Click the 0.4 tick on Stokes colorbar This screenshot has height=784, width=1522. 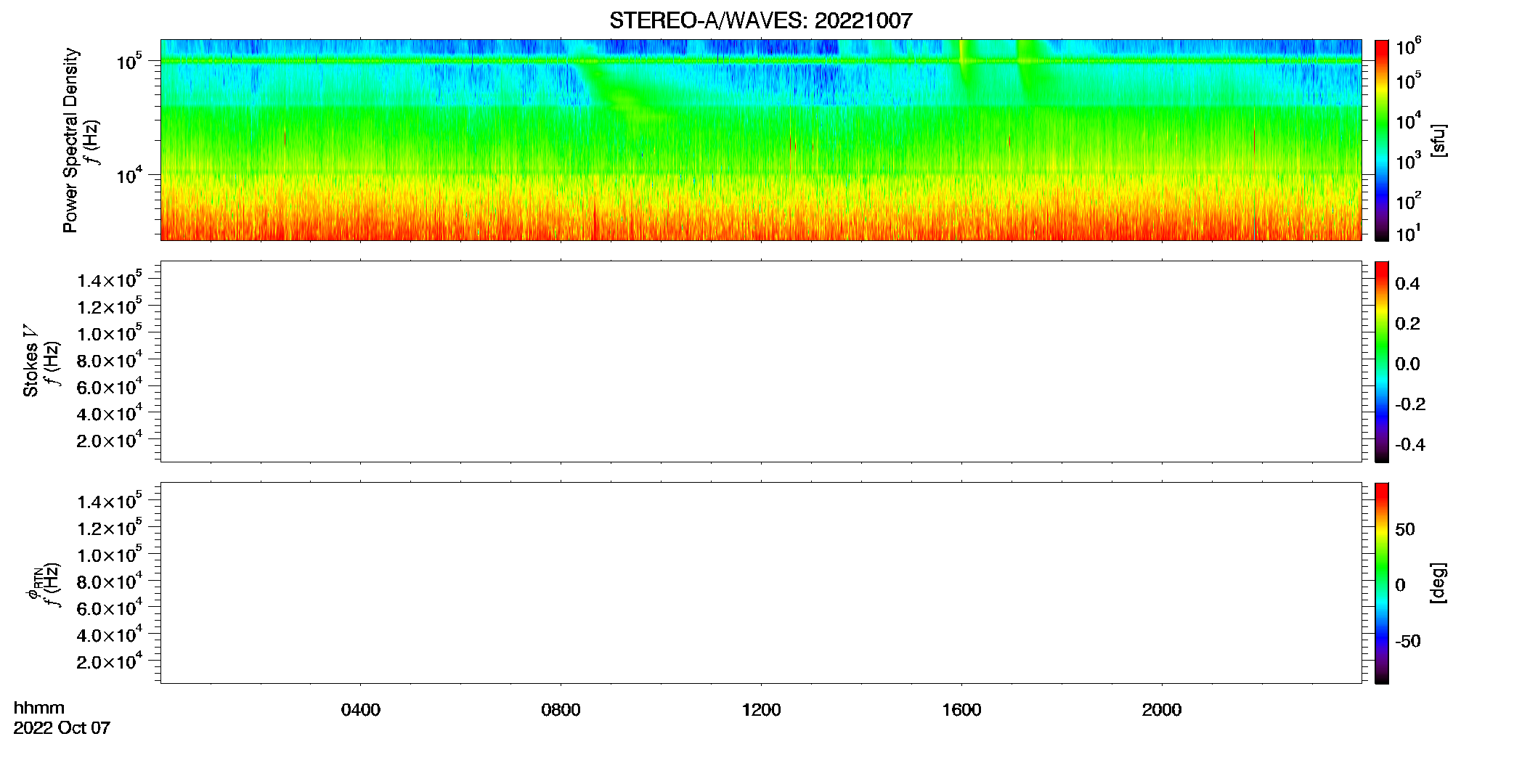click(x=1407, y=284)
